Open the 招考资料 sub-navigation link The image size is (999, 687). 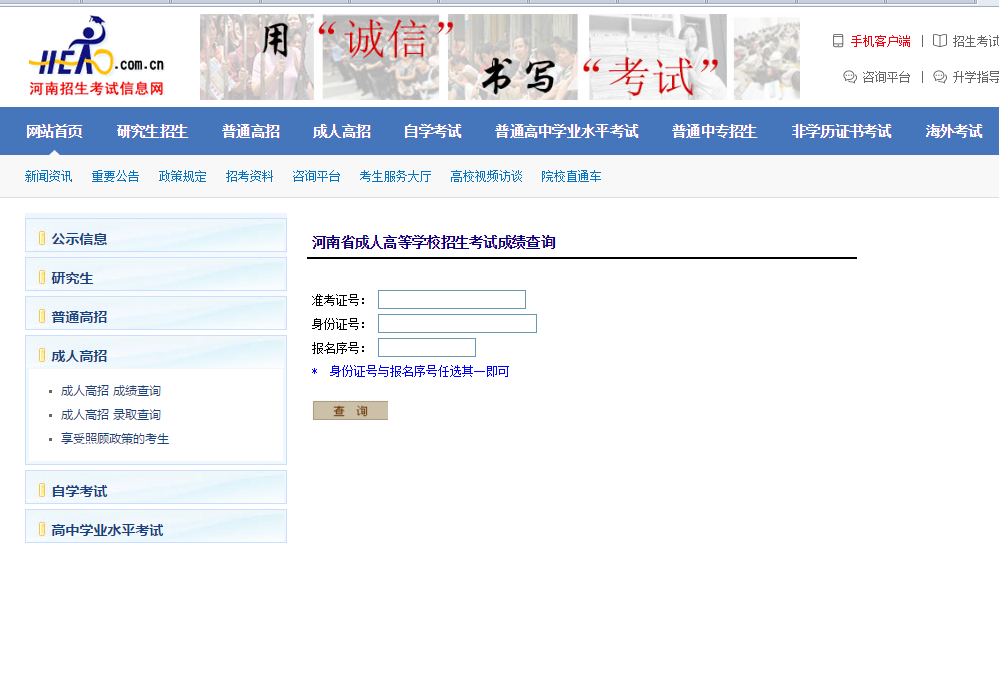[249, 177]
